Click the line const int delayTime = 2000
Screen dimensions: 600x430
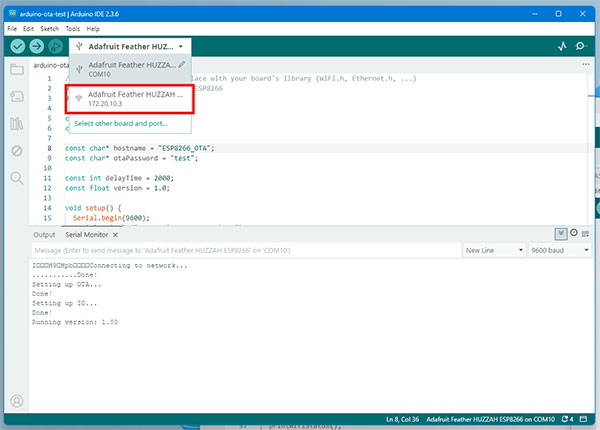click(119, 178)
